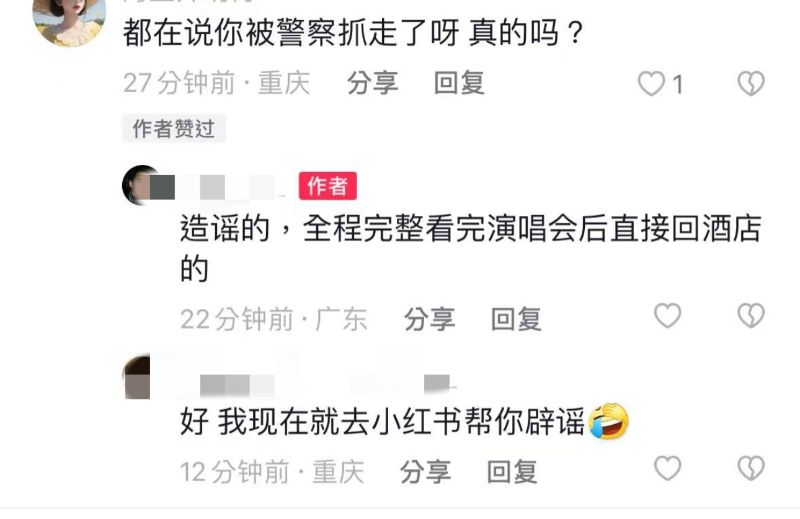Viewport: 800px width, 519px height.
Task: Reply to the 12分钟前 comment
Action: click(512, 472)
